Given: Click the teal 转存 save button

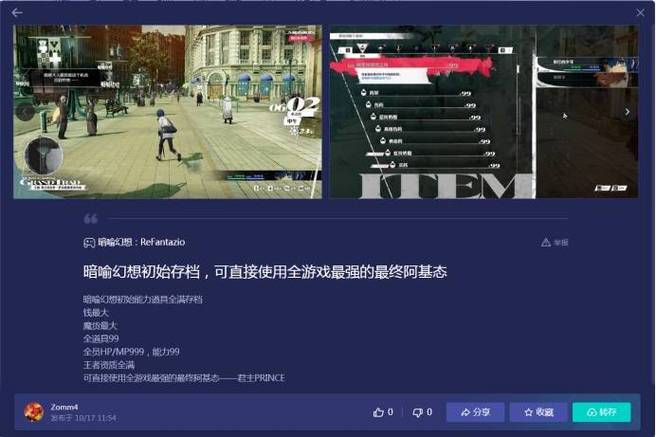Looking at the screenshot, I should (x=602, y=412).
